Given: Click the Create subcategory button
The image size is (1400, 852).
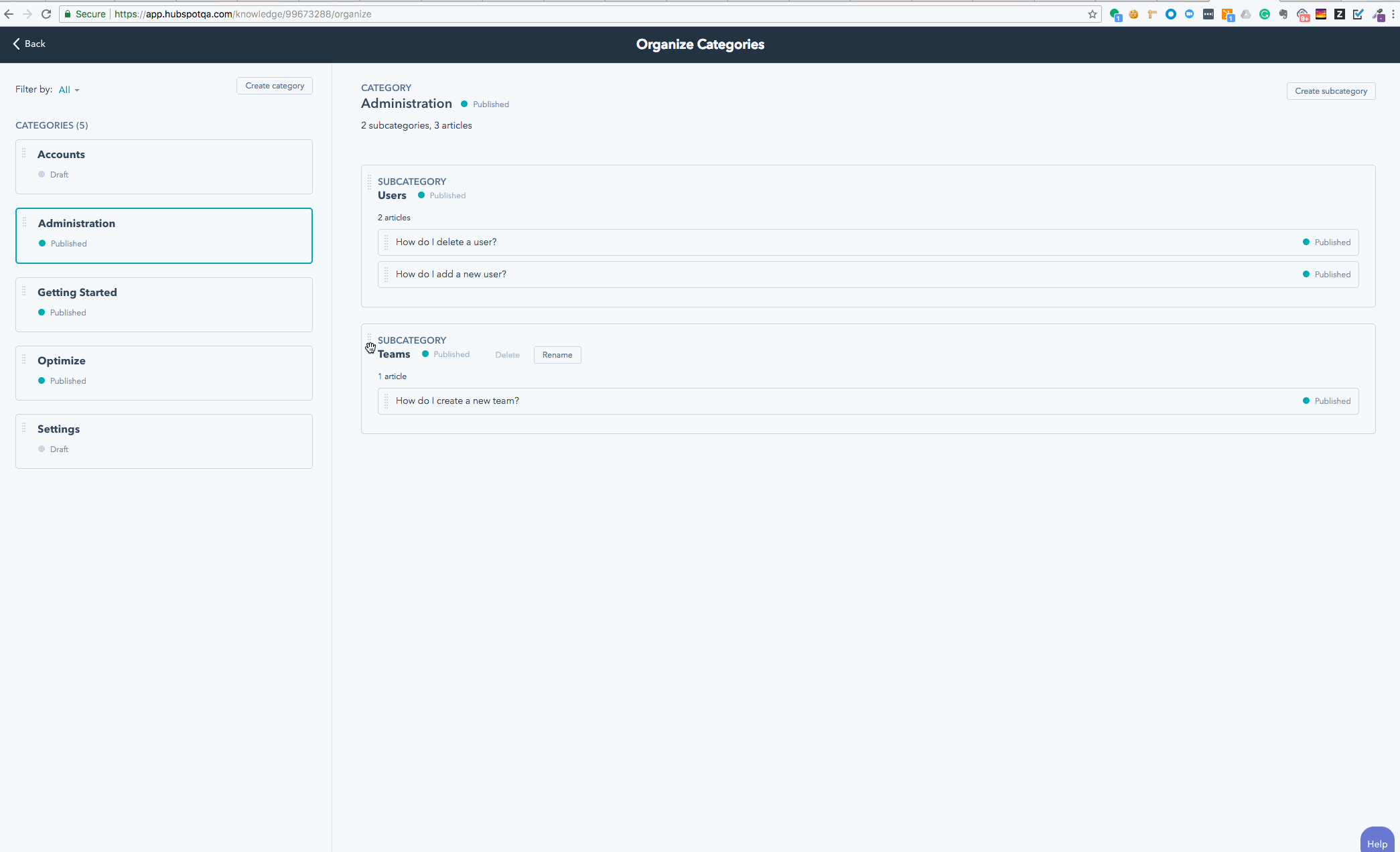Looking at the screenshot, I should pyautogui.click(x=1330, y=91).
